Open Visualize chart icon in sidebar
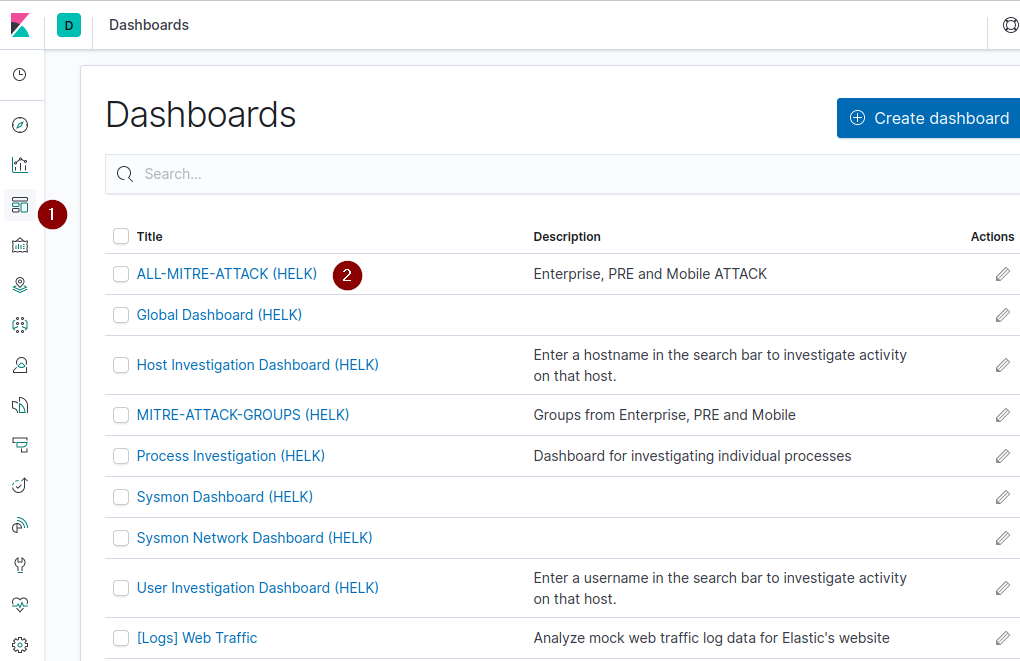The height and width of the screenshot is (661, 1020). point(20,165)
